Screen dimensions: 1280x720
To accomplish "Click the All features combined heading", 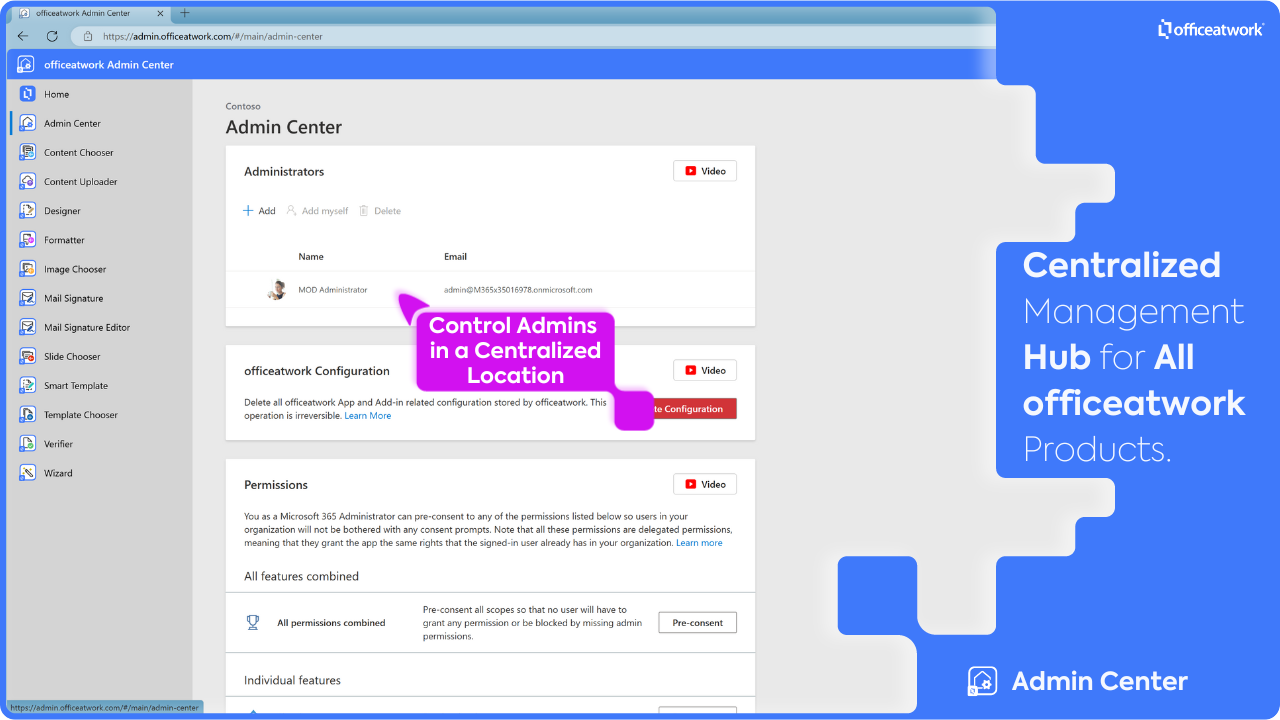I will 301,576.
